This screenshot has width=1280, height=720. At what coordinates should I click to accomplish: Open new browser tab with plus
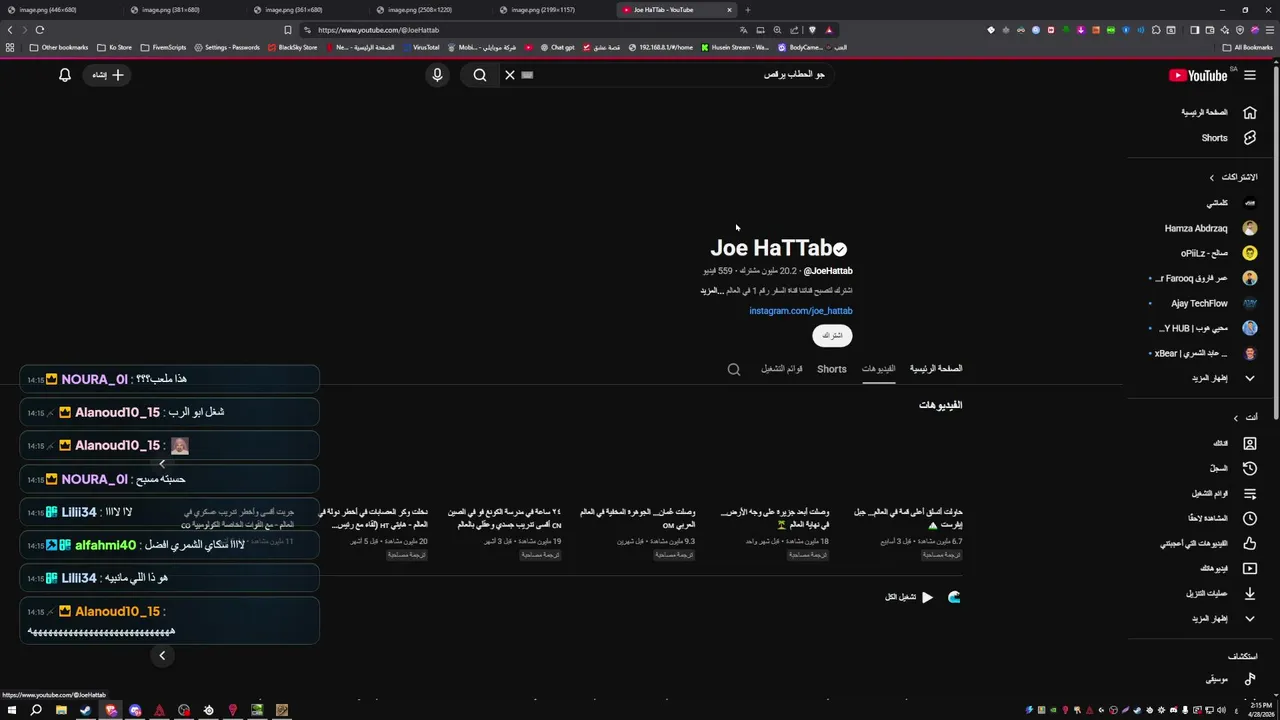[747, 10]
